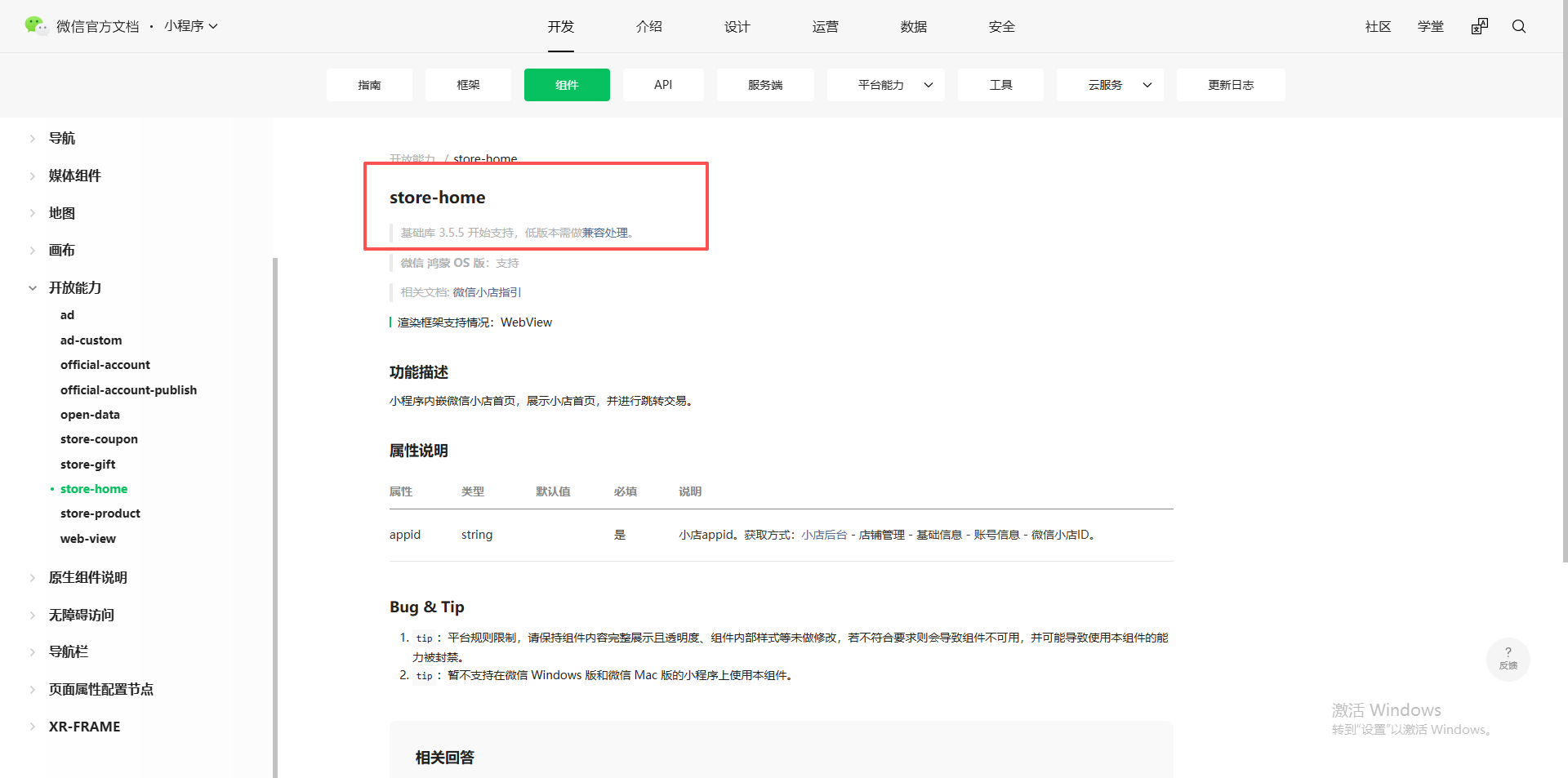This screenshot has width=1568, height=778.
Task: Select the 工具 sub-navigation button
Action: coord(1000,85)
